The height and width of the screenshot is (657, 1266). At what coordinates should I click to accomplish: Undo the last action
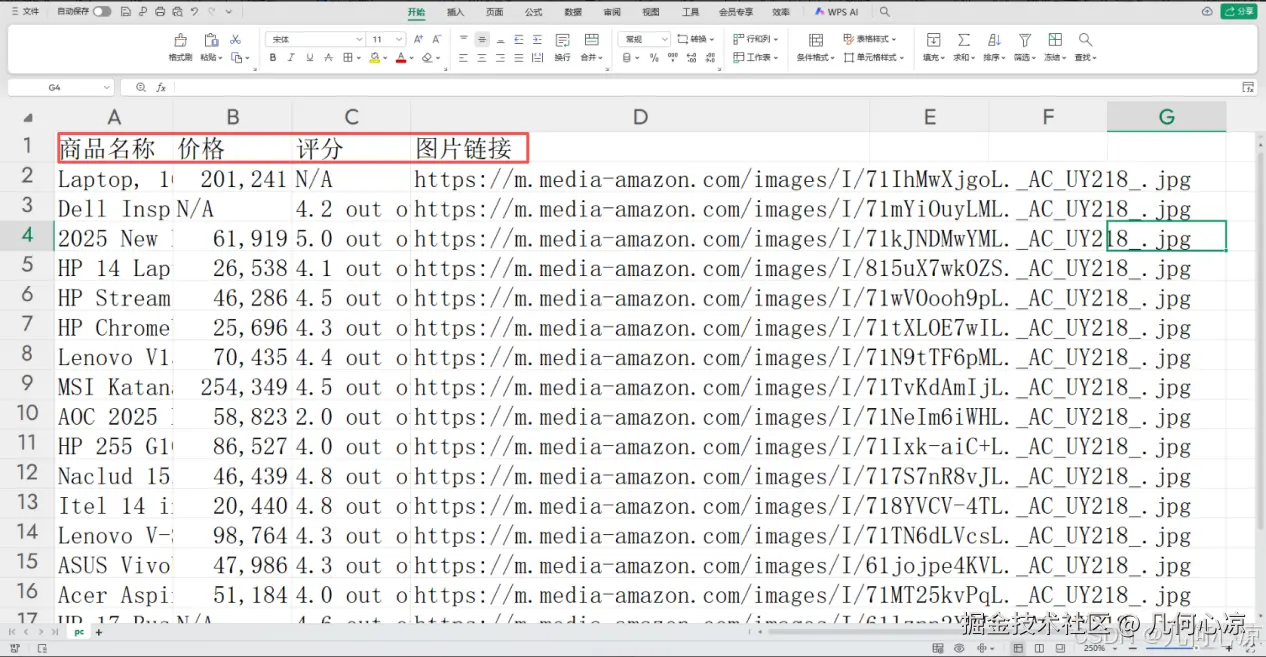pyautogui.click(x=194, y=12)
